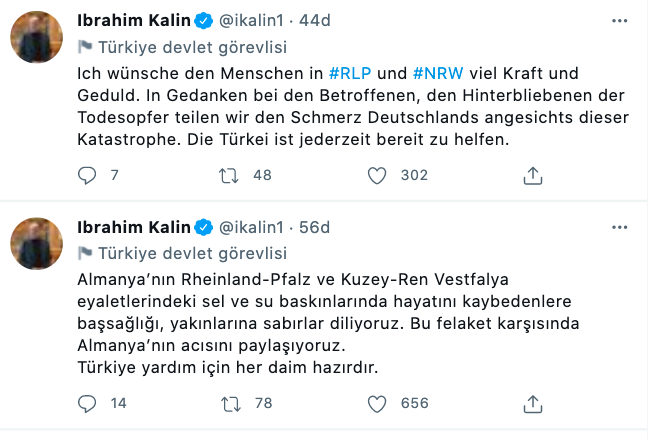Click first tweet's profile avatar
Viewport: 648px width, 440px height.
(x=37, y=37)
